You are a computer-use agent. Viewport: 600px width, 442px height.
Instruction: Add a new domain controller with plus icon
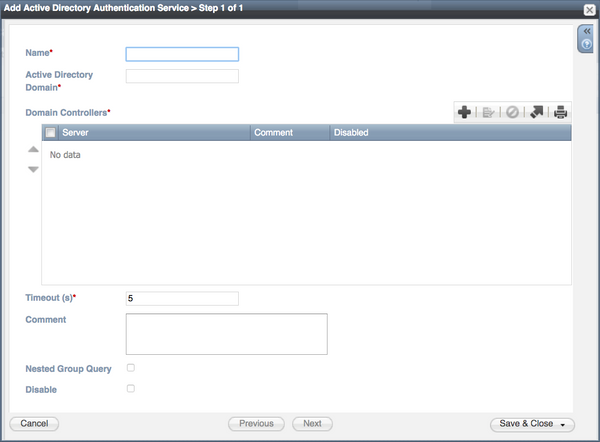pos(464,112)
